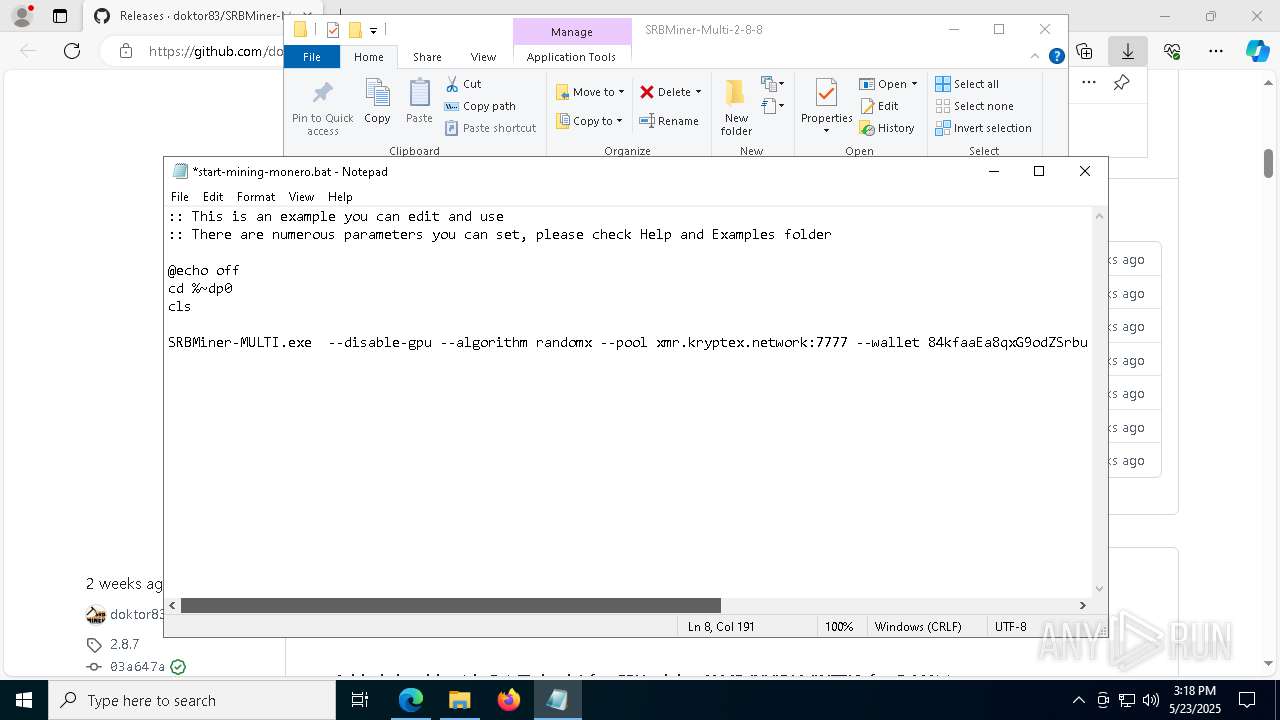Image resolution: width=1280 pixels, height=720 pixels.
Task: Click the taskbar search box
Action: (x=192, y=700)
